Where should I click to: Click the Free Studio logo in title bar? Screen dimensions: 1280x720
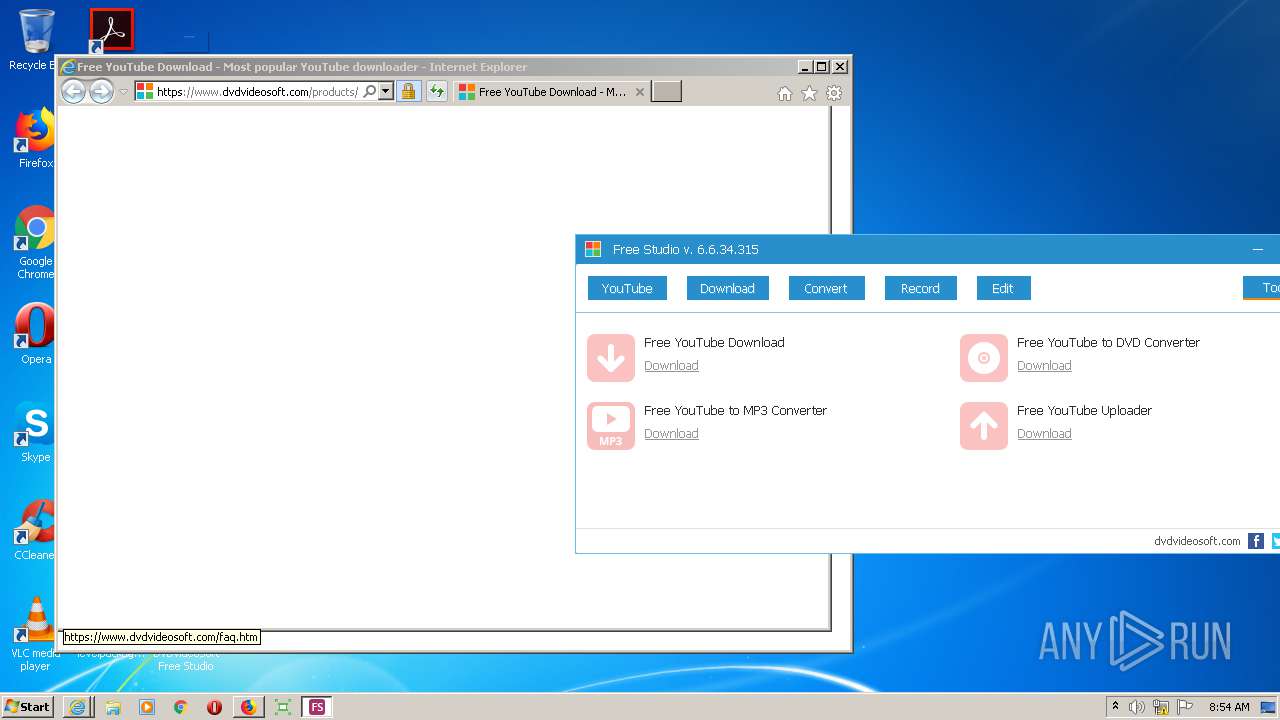pyautogui.click(x=593, y=249)
